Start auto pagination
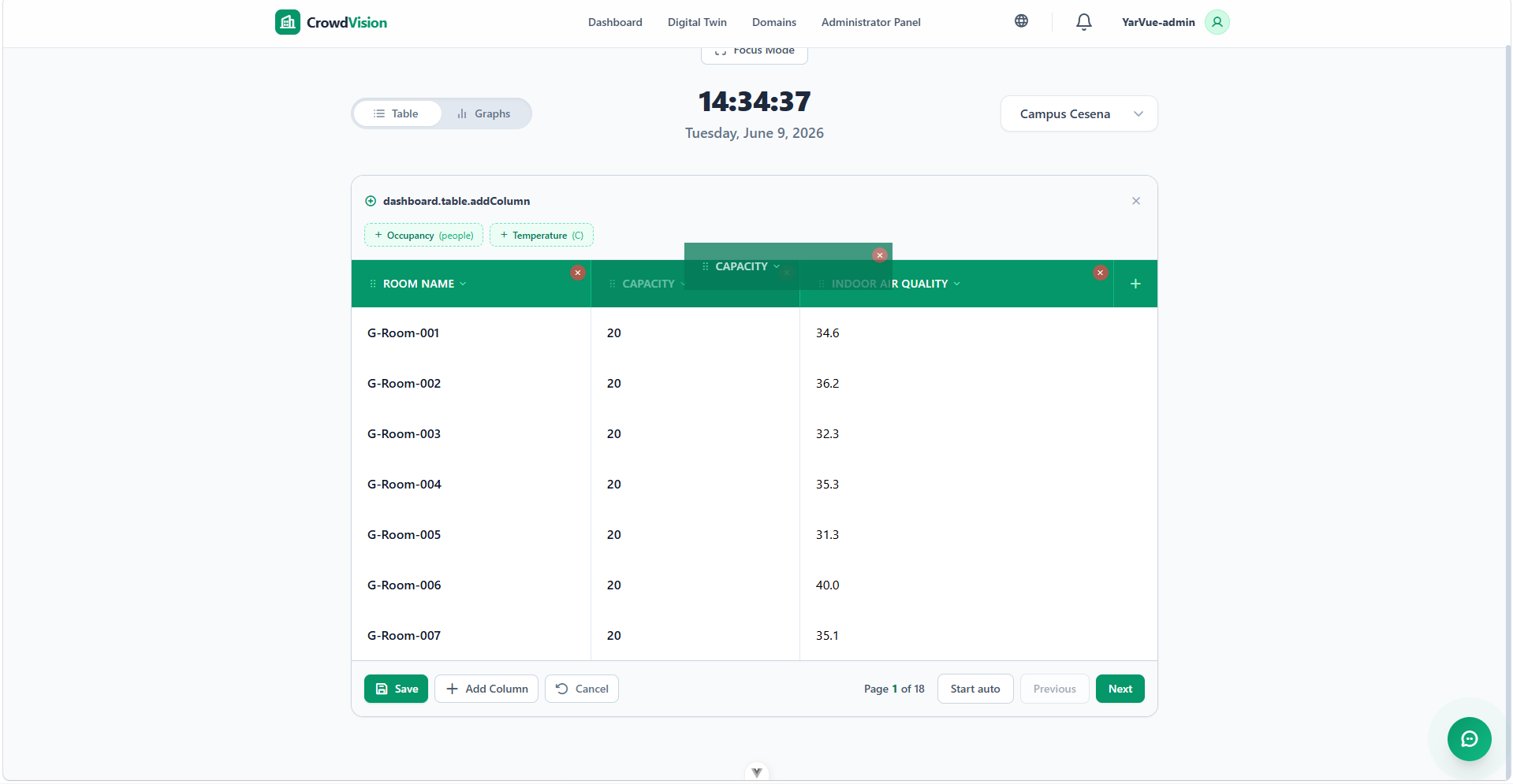Image resolution: width=1513 pixels, height=784 pixels. 975,689
